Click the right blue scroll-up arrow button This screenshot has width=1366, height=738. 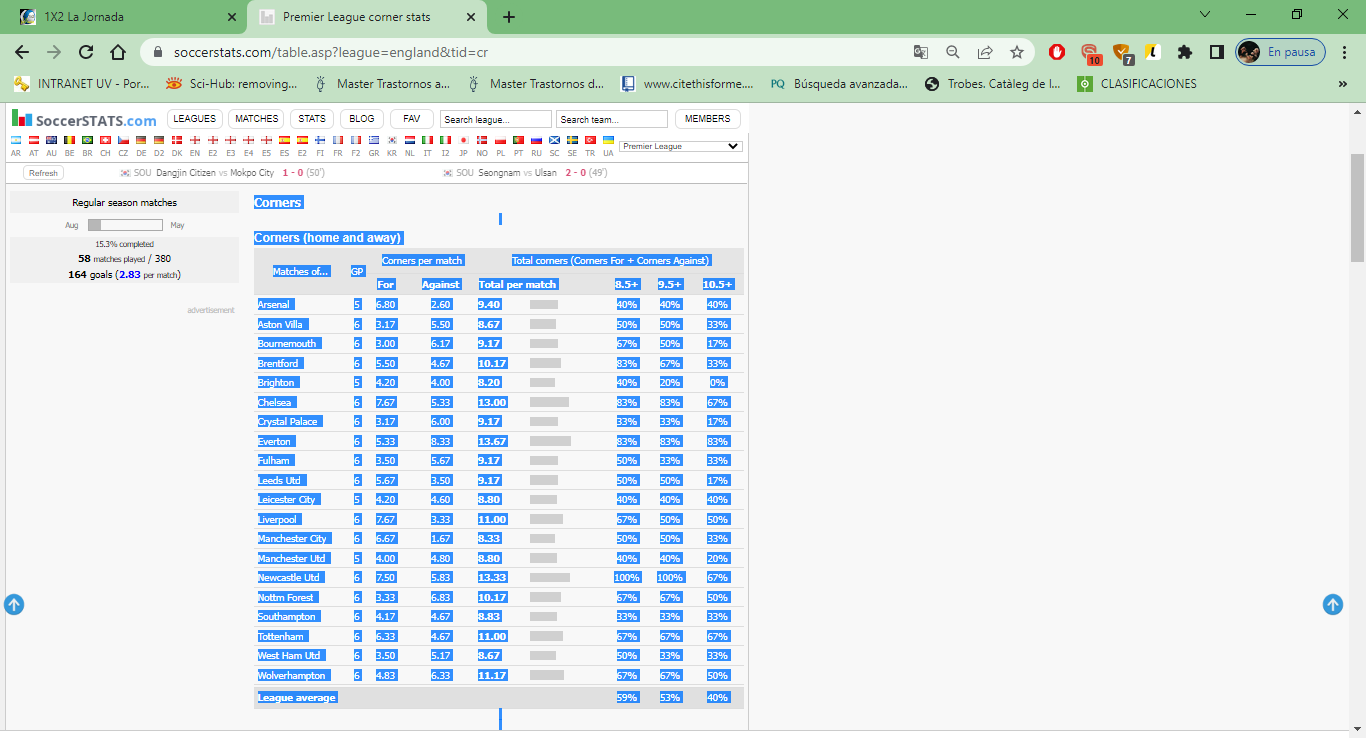[x=1333, y=604]
